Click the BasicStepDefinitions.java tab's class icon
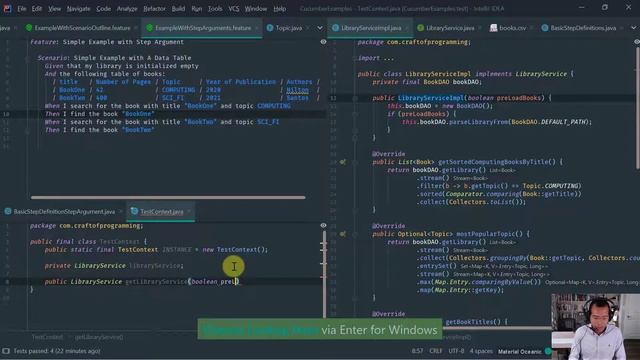The height and width of the screenshot is (360, 640). [545, 28]
